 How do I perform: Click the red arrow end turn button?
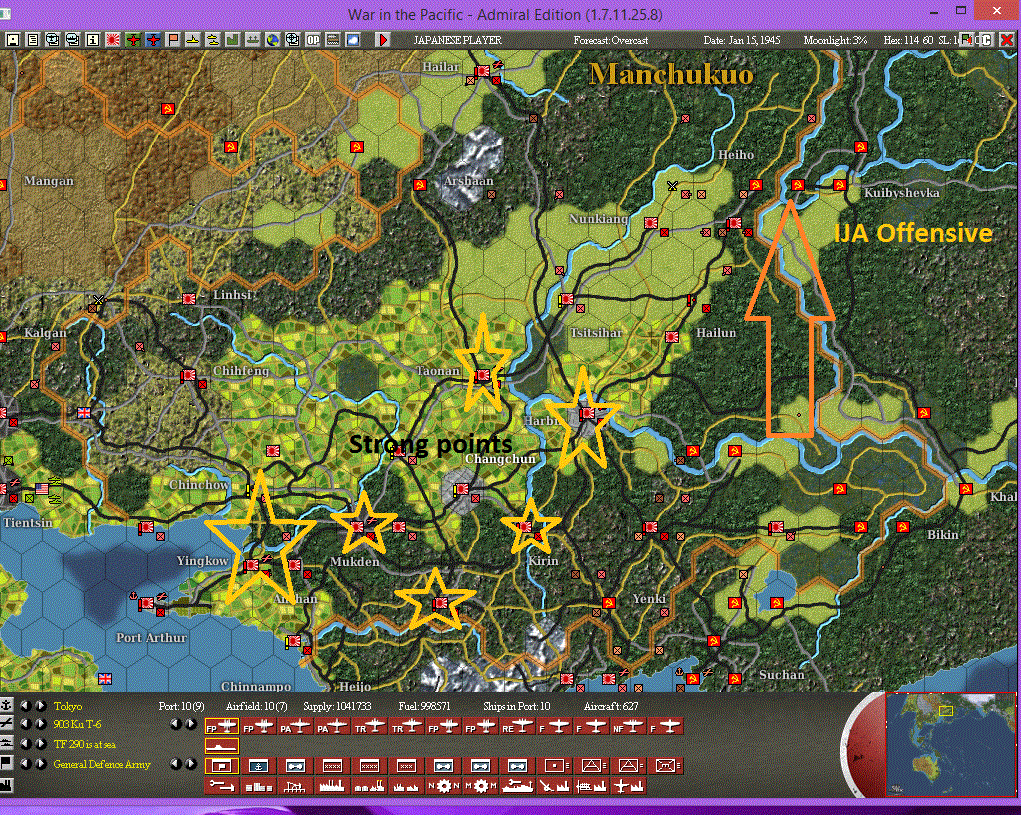[384, 40]
